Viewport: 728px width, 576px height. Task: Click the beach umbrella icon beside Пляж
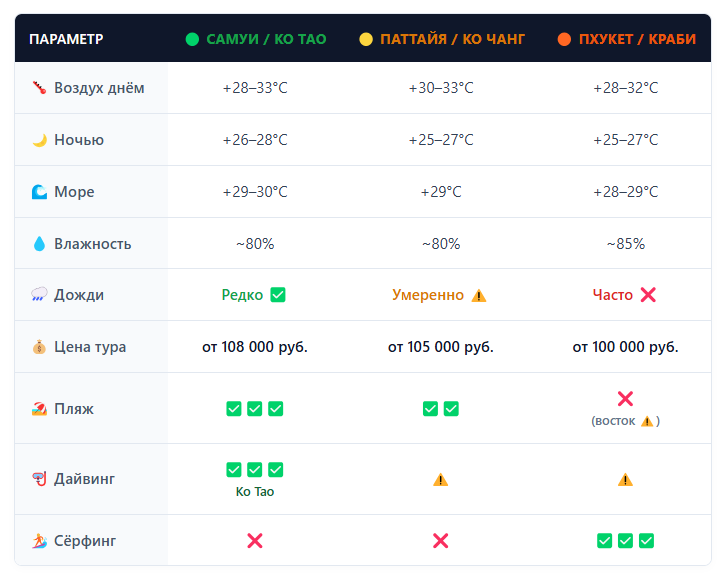(x=39, y=409)
